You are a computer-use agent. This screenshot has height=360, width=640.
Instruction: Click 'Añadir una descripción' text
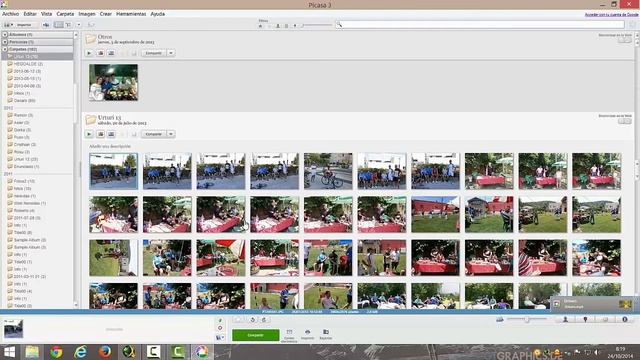[110, 146]
